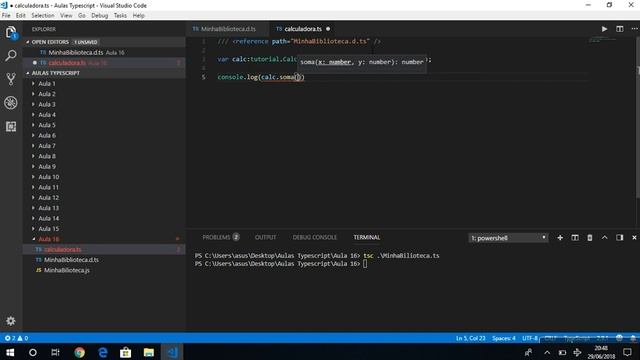Open Task View on taskbar

coord(56,352)
